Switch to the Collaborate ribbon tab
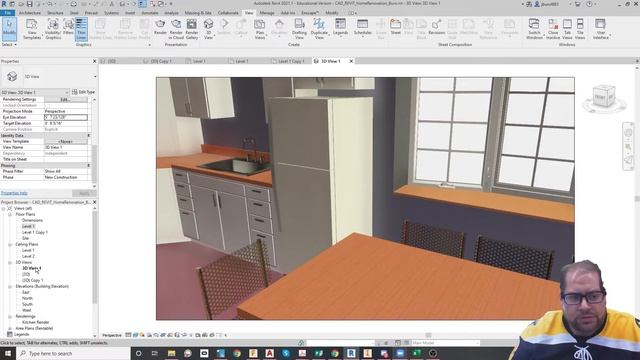Screen dimensions: 640x360 click(x=228, y=13)
